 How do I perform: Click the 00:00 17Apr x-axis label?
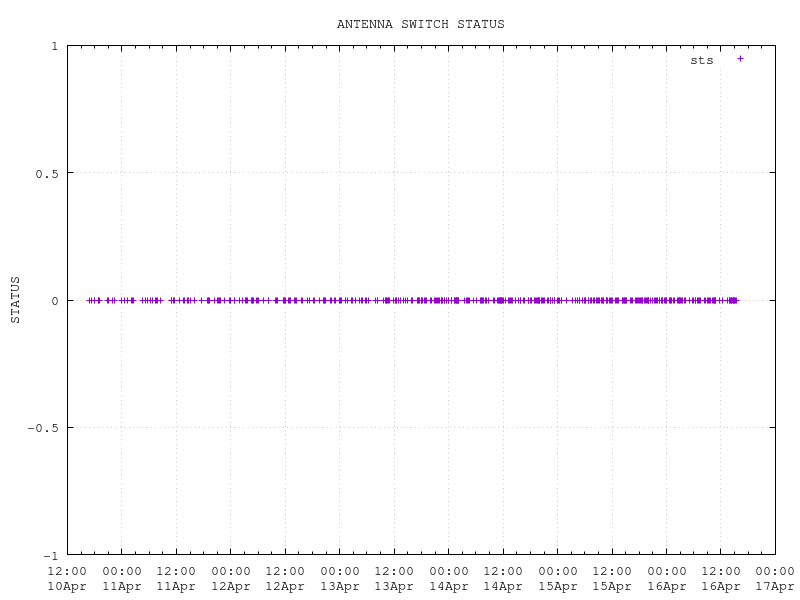(x=775, y=578)
